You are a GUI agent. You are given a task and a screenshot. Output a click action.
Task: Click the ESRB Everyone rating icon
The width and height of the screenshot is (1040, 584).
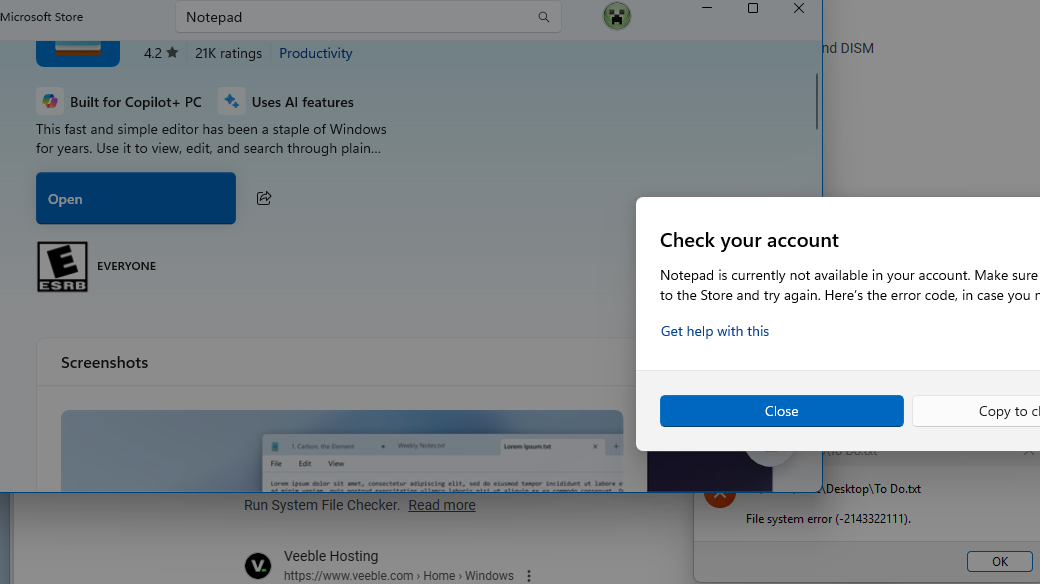tap(62, 266)
